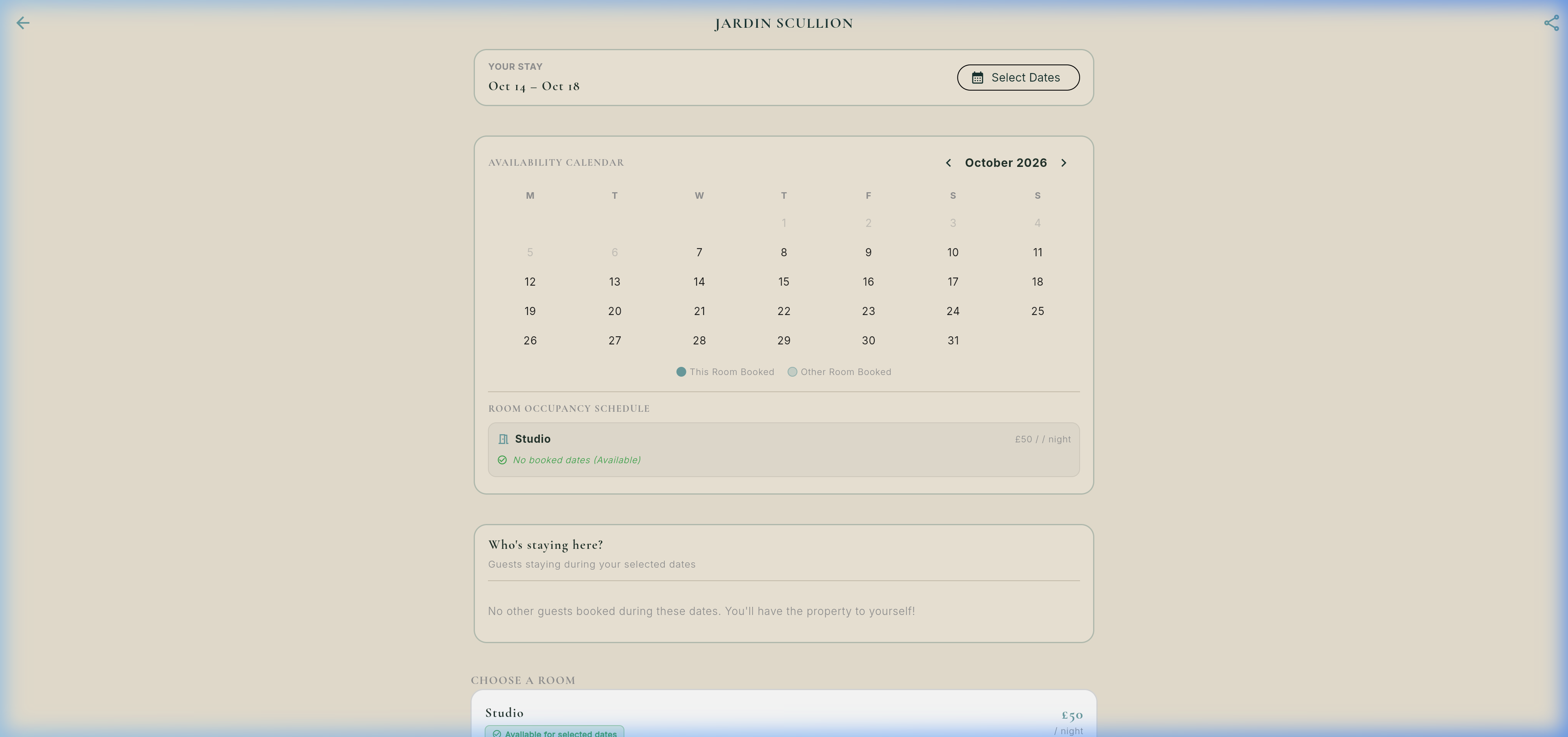
Task: Open the Select Dates picker
Action: click(1018, 78)
